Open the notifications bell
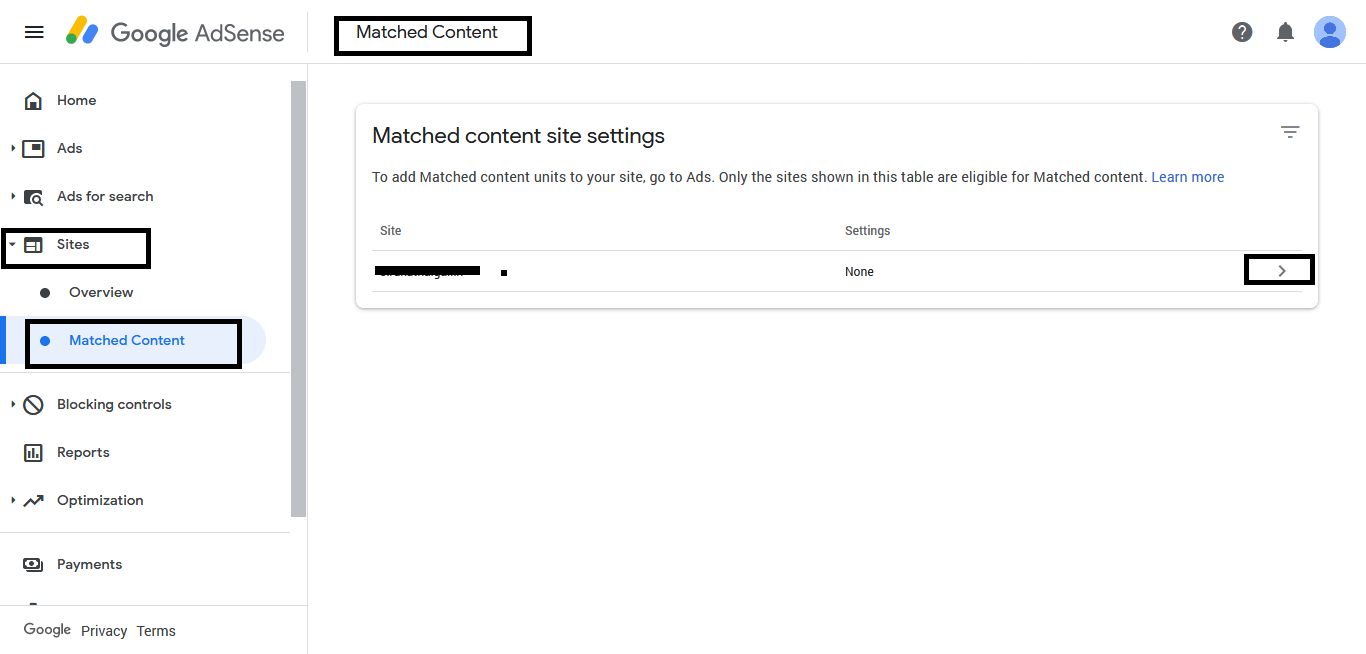 1286,32
